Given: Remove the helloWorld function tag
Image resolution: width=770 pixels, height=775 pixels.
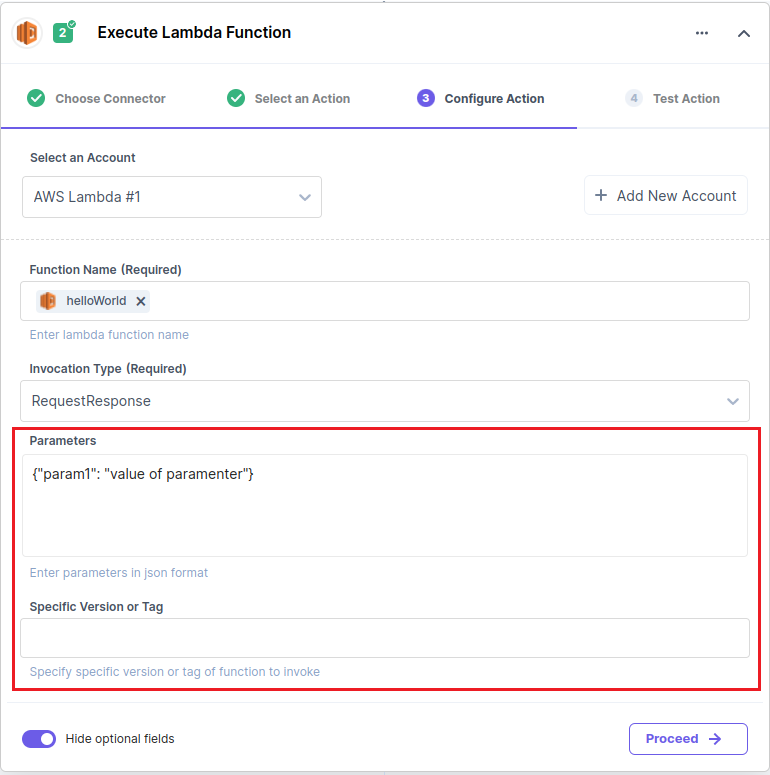Looking at the screenshot, I should (x=141, y=301).
